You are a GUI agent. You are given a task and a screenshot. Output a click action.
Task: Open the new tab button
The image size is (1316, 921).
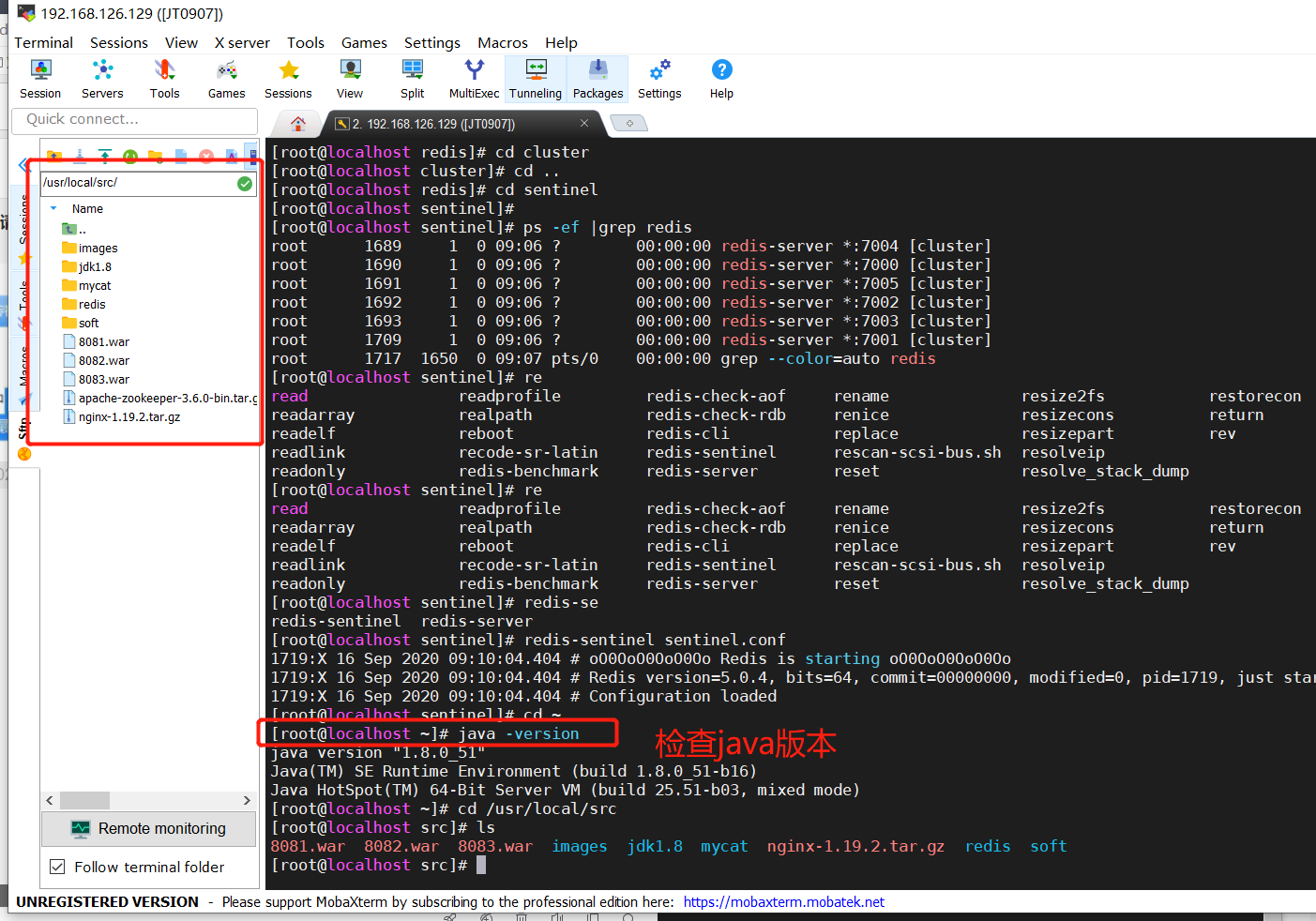coord(629,123)
